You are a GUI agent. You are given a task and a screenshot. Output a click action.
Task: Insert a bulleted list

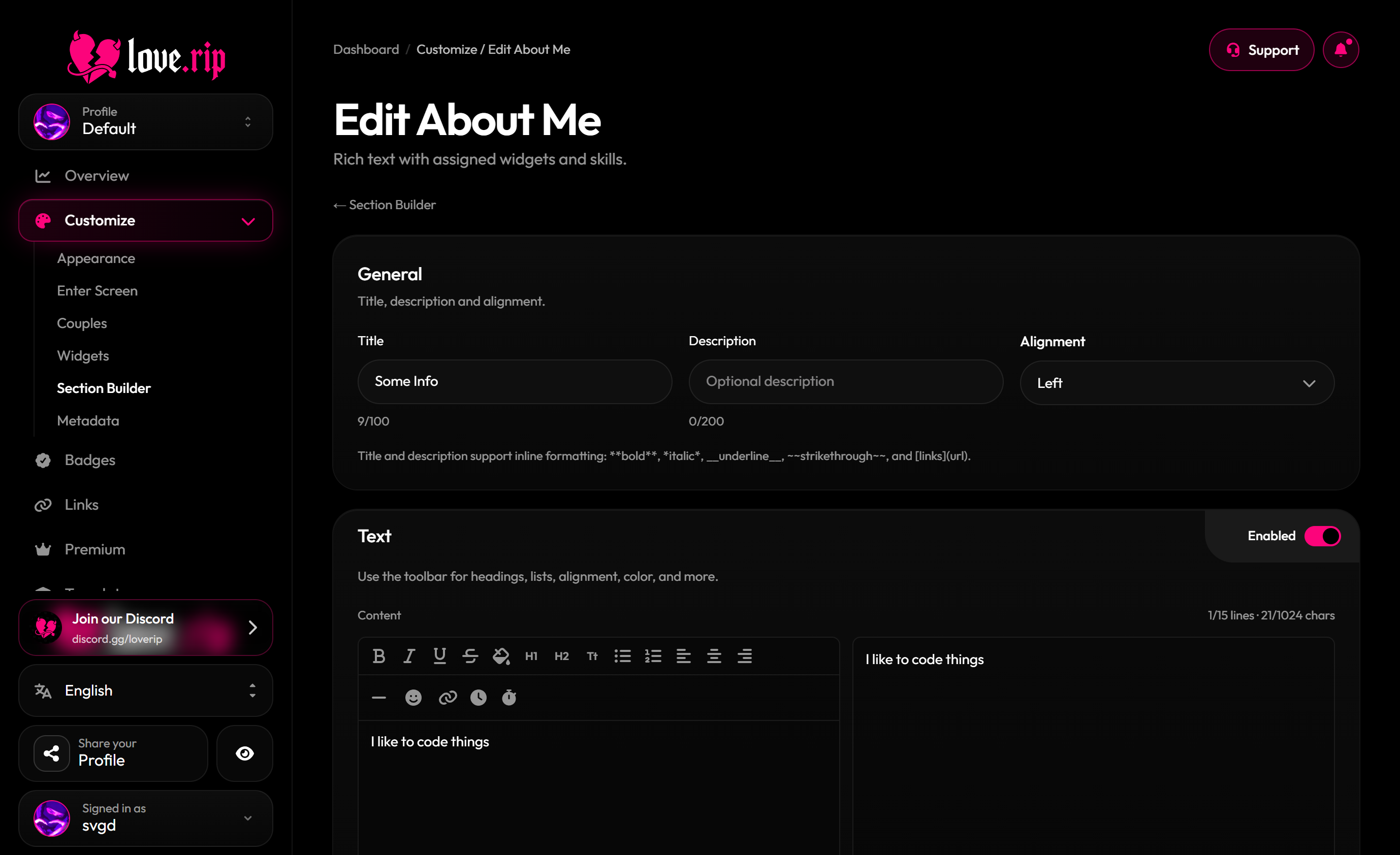click(x=623, y=656)
